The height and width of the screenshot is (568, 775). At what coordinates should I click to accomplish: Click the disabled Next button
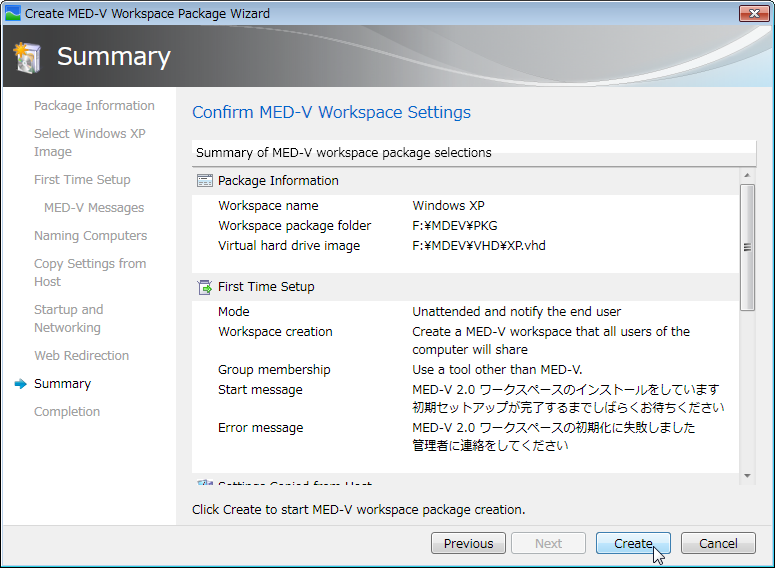pyautogui.click(x=548, y=543)
